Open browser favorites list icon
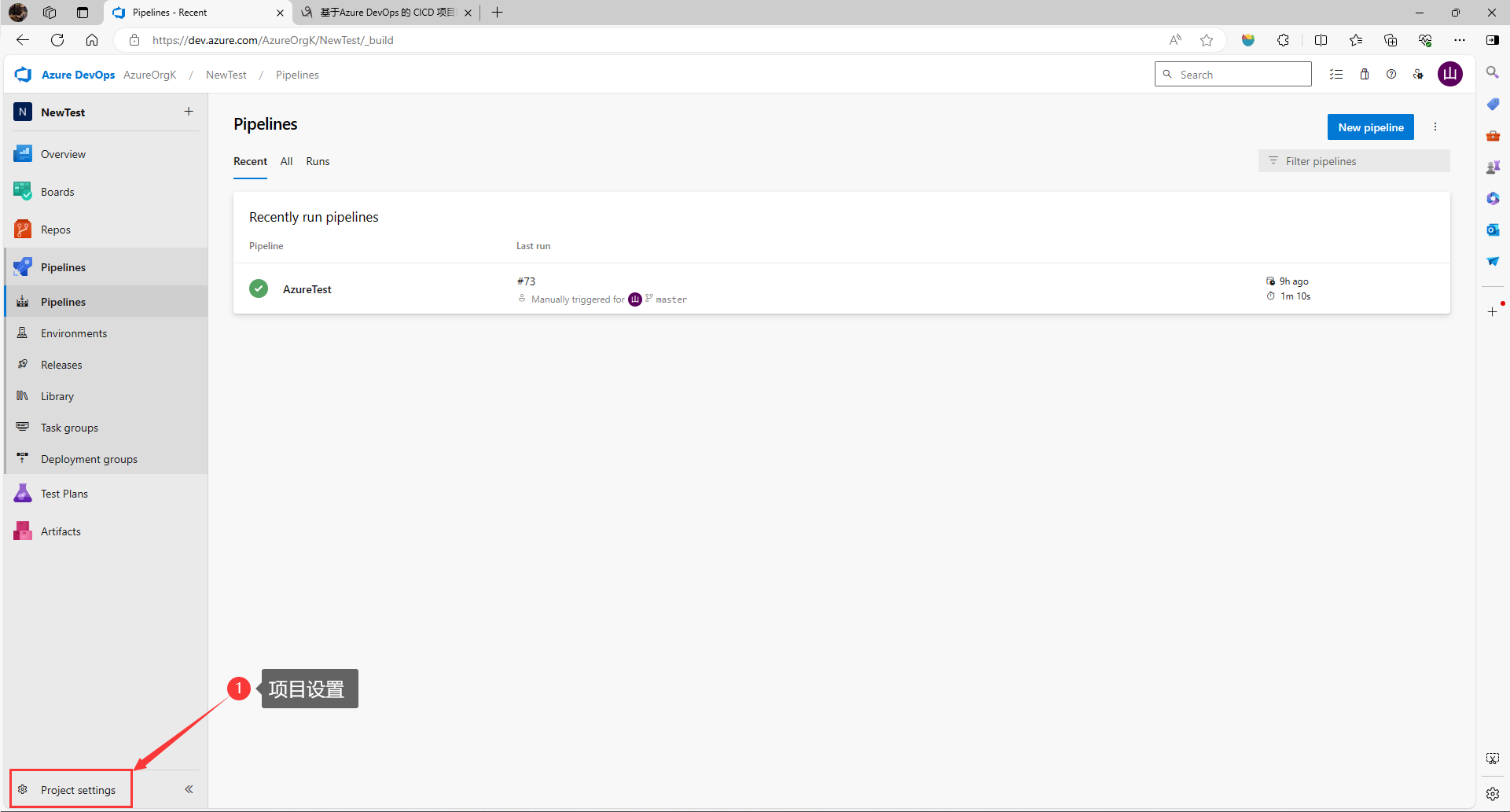This screenshot has width=1510, height=812. tap(1356, 40)
